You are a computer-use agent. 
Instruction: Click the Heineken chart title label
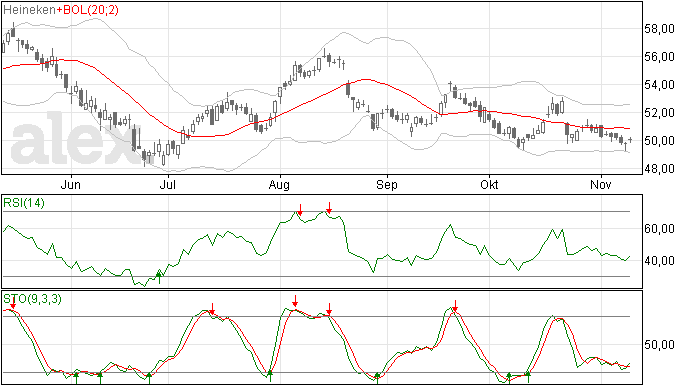tap(29, 10)
